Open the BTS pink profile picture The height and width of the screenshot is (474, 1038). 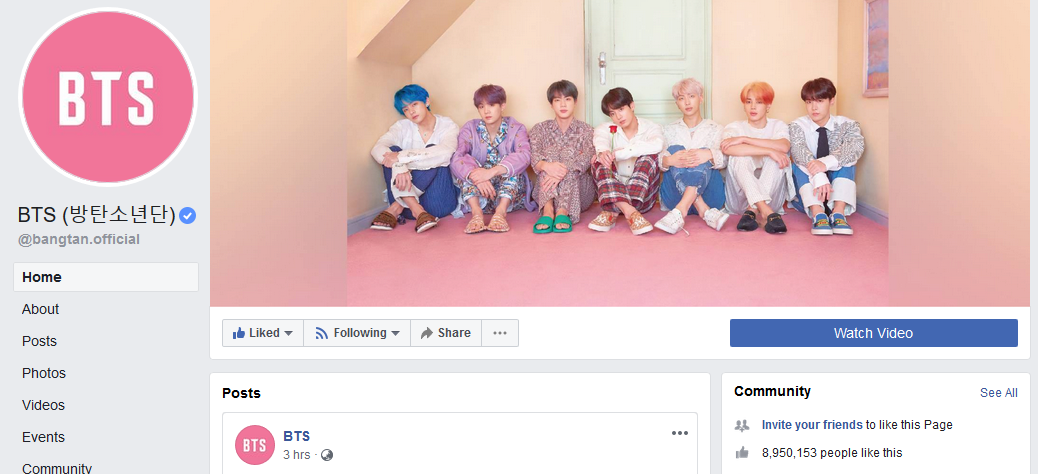click(108, 97)
